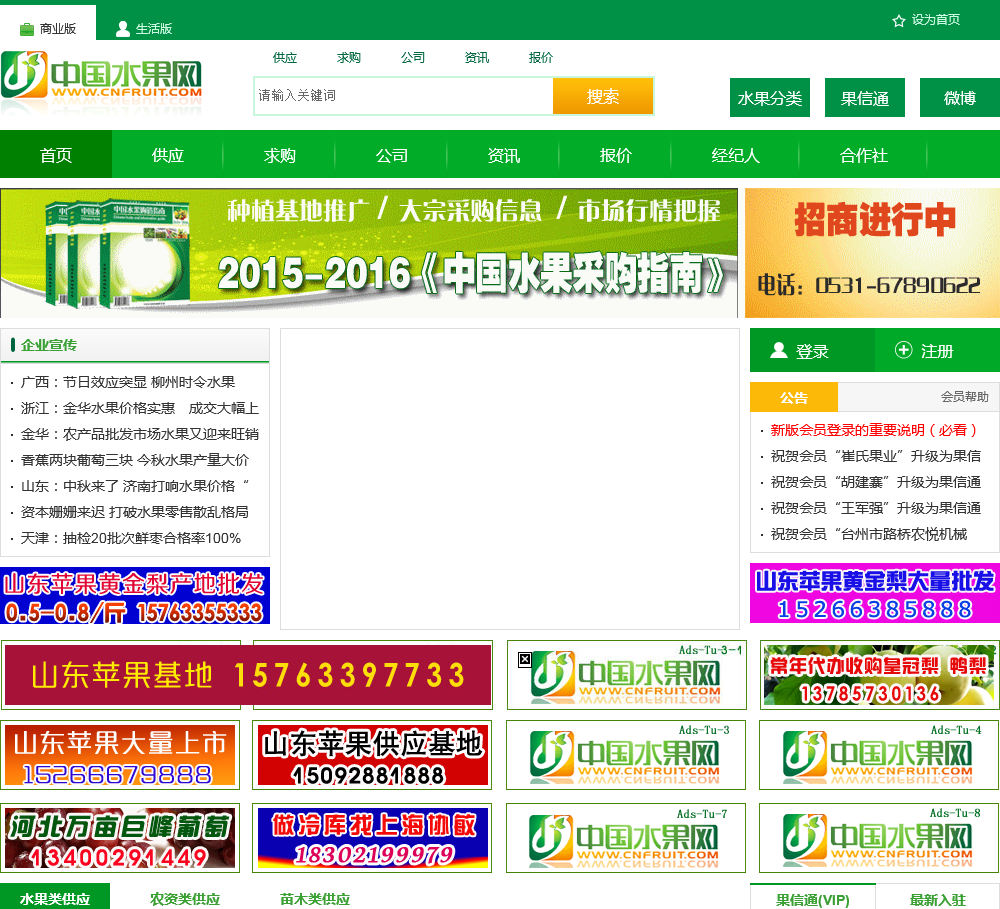Switch to the 生活版 tab

[144, 29]
